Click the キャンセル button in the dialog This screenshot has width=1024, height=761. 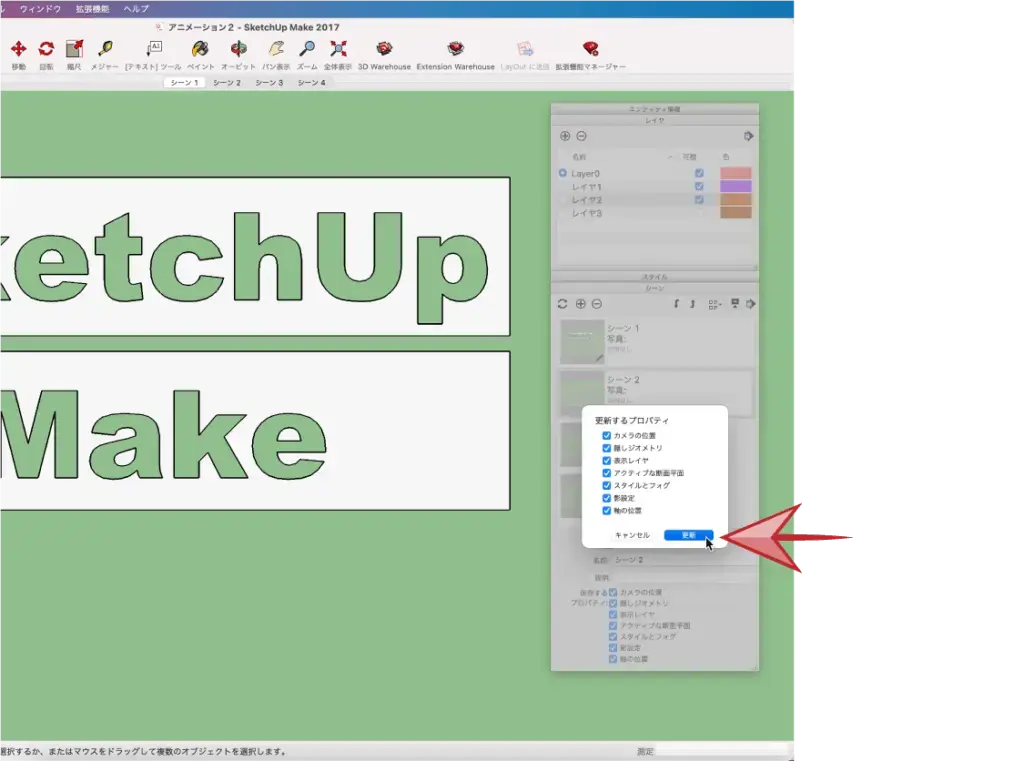(632, 535)
